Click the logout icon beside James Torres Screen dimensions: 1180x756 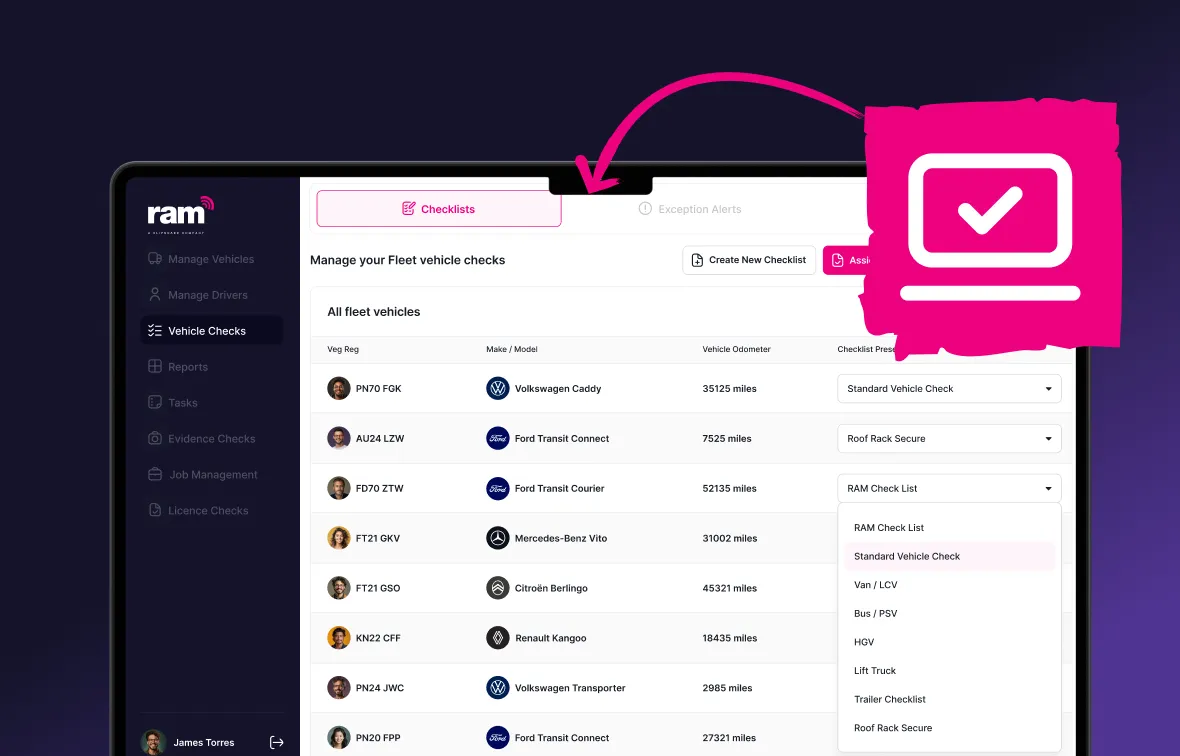coord(277,742)
